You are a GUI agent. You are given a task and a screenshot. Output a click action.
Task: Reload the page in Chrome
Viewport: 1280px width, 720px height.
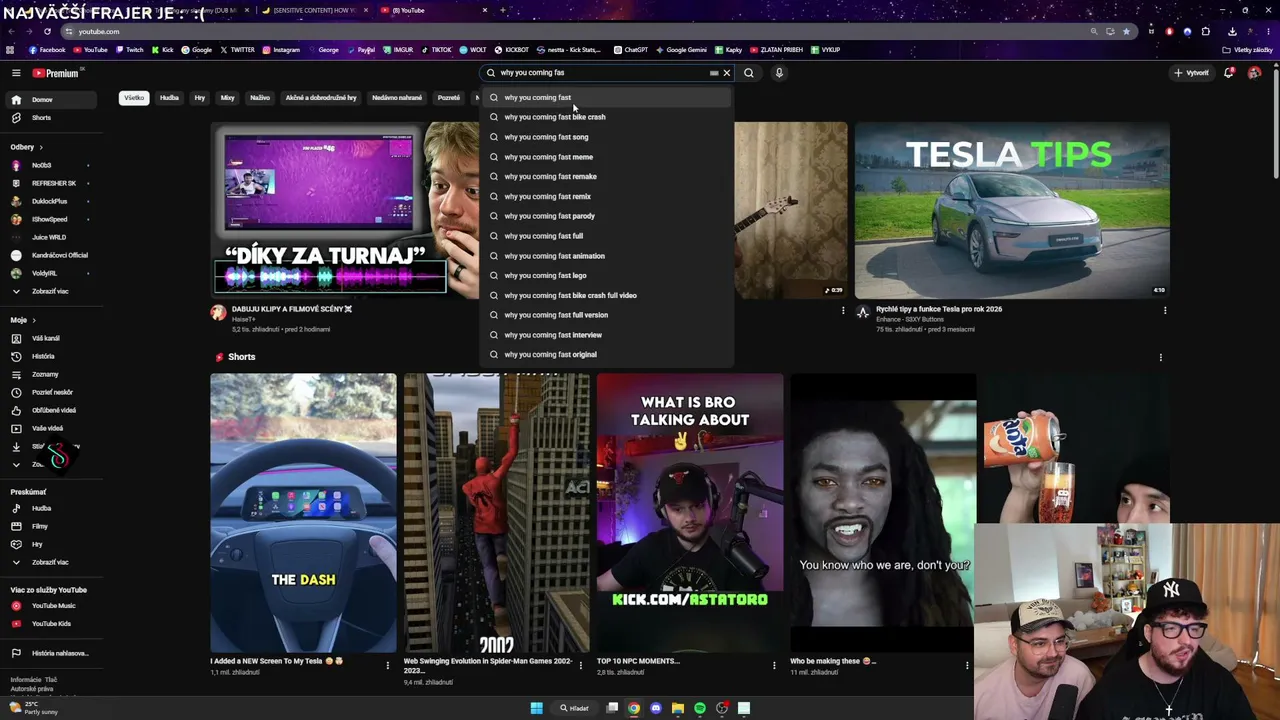[x=47, y=31]
